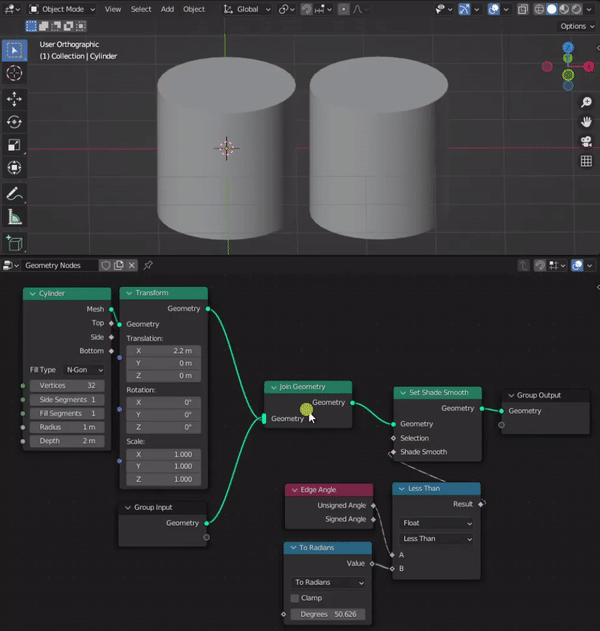Viewport: 600px width, 631px height.
Task: Open the Select menu
Action: (x=141, y=9)
